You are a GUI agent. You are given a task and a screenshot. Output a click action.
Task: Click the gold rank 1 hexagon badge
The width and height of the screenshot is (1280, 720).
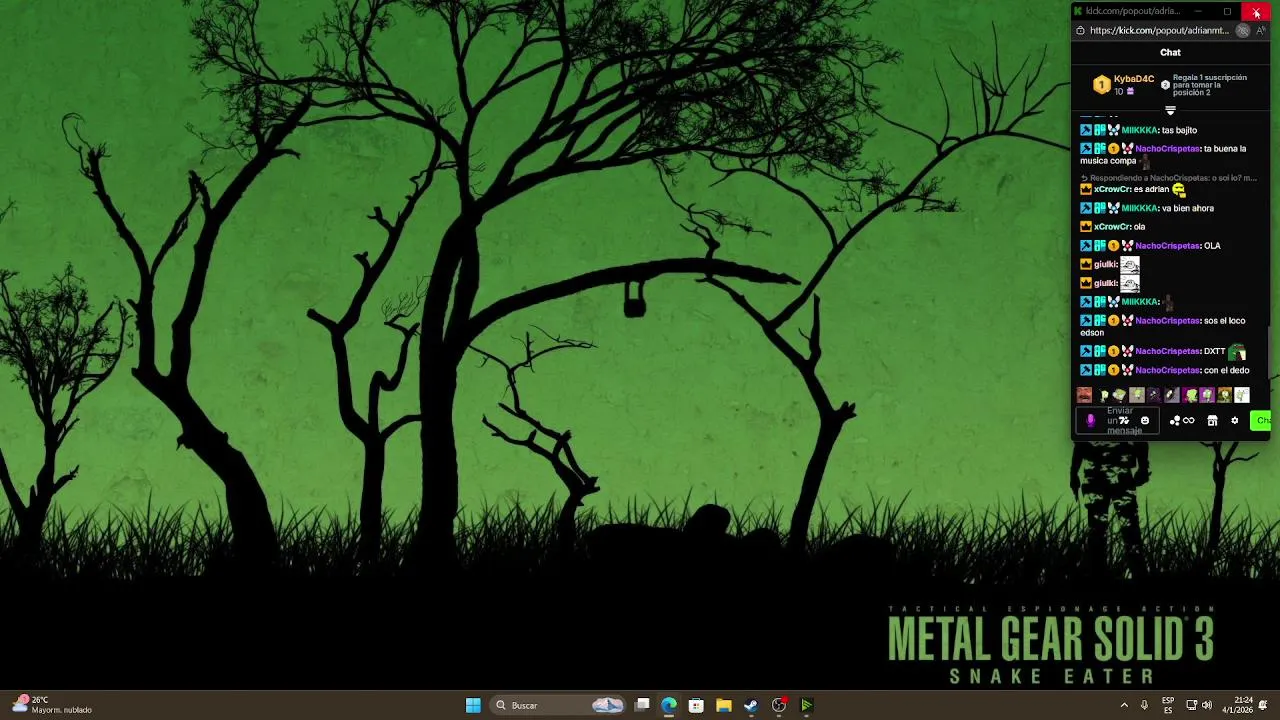pyautogui.click(x=1101, y=85)
